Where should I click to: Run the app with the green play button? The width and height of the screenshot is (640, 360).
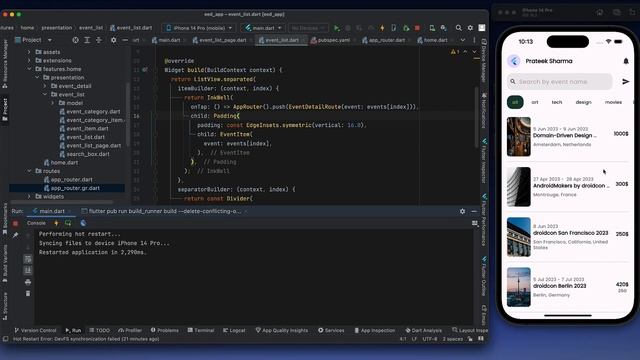point(336,28)
